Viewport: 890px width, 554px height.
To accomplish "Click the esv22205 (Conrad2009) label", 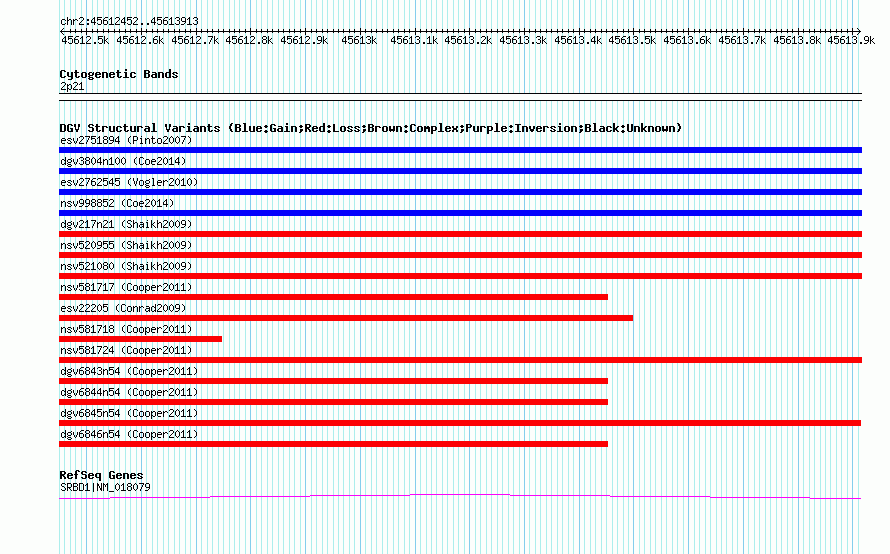I will (123, 308).
